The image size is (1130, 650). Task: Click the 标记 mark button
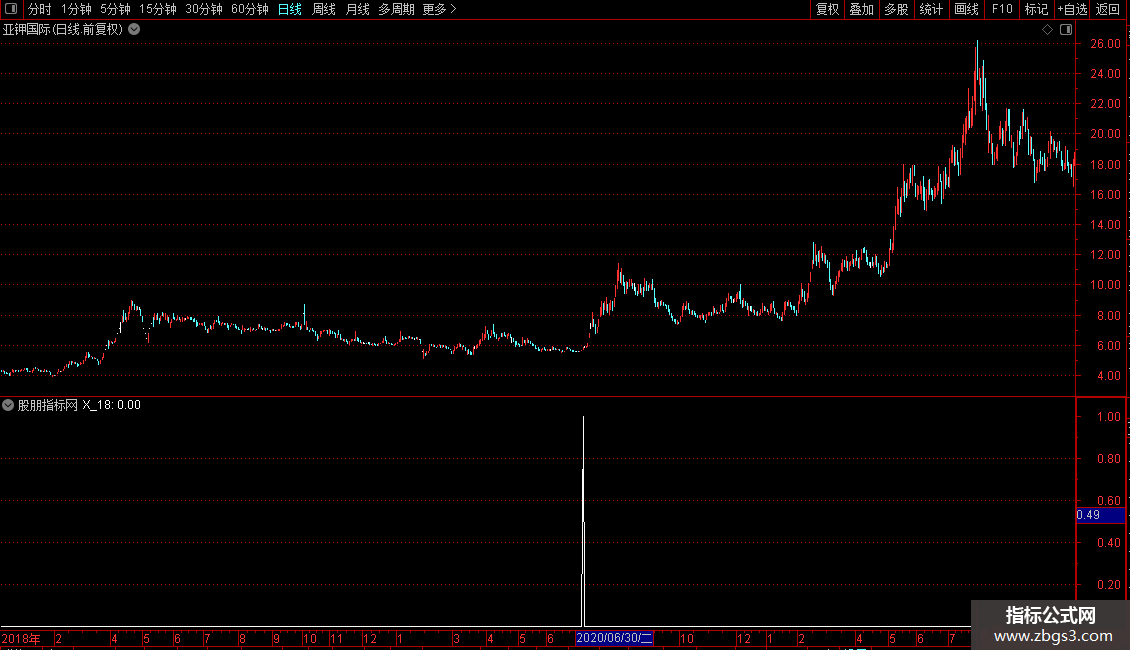coord(1036,9)
